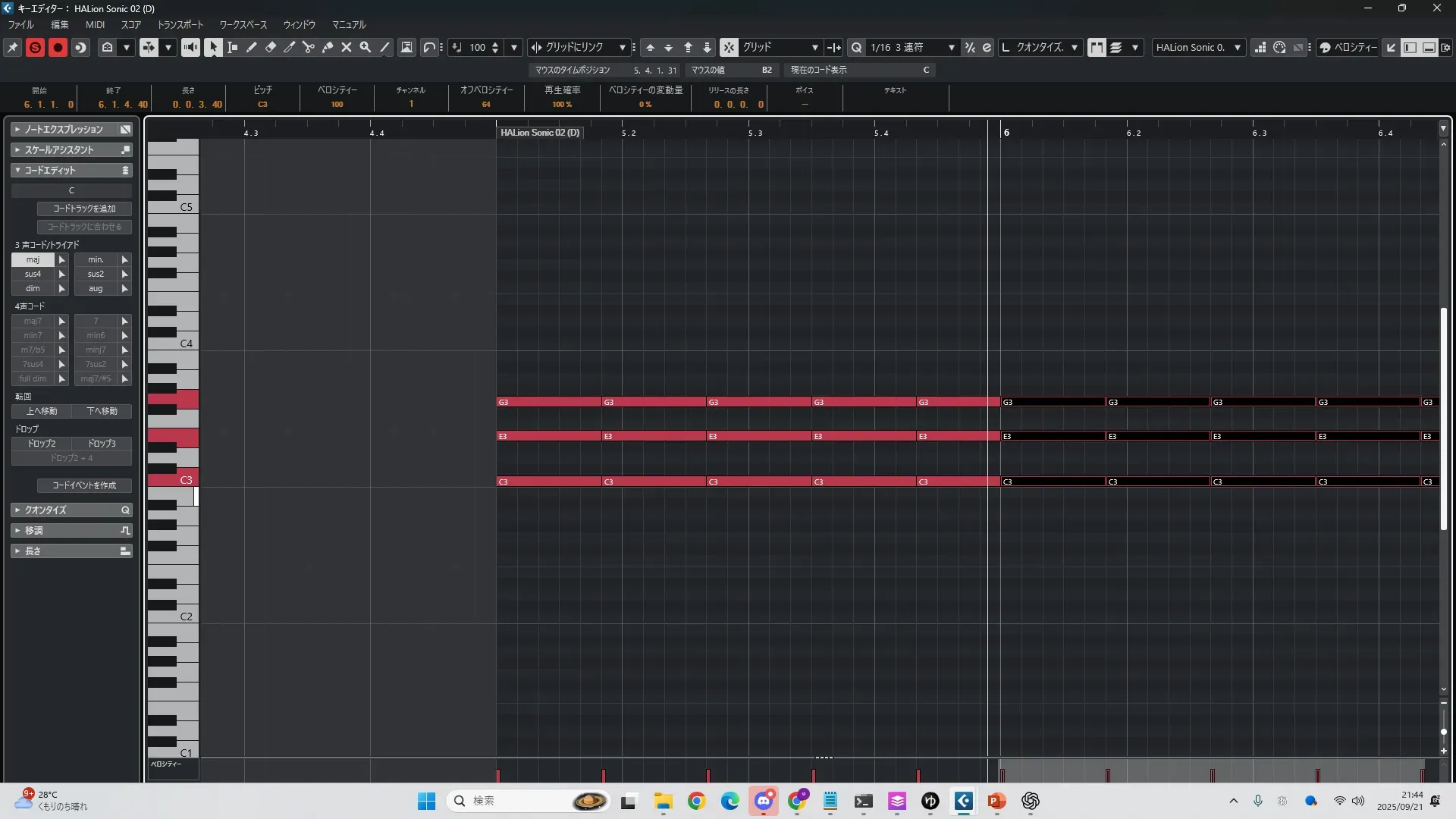Click the コードイベントを作成 button
Screen dimensions: 1456x819
(x=84, y=485)
